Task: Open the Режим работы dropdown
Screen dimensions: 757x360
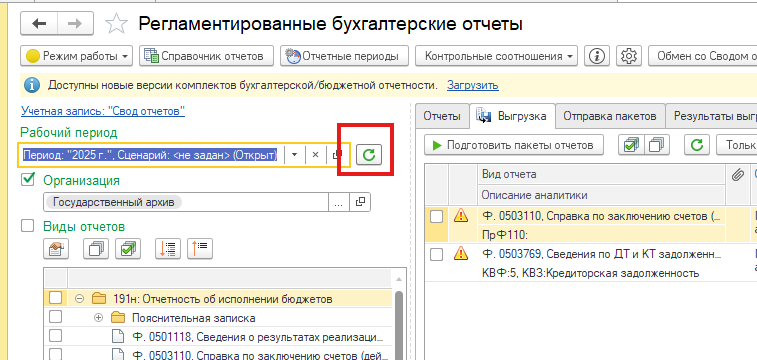Action: [x=77, y=56]
